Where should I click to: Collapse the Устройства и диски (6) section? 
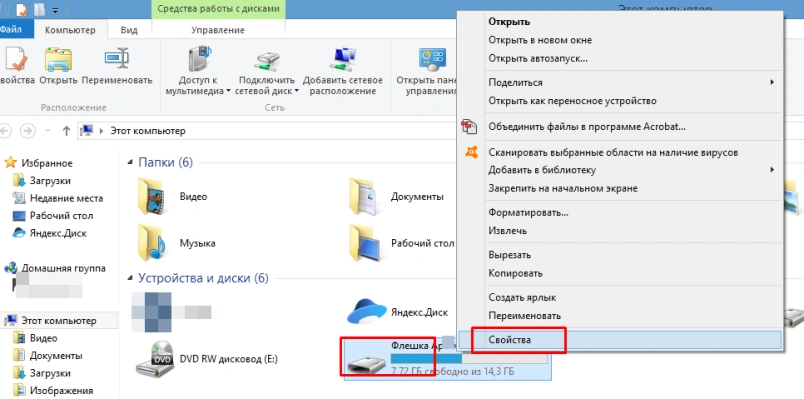[x=130, y=278]
